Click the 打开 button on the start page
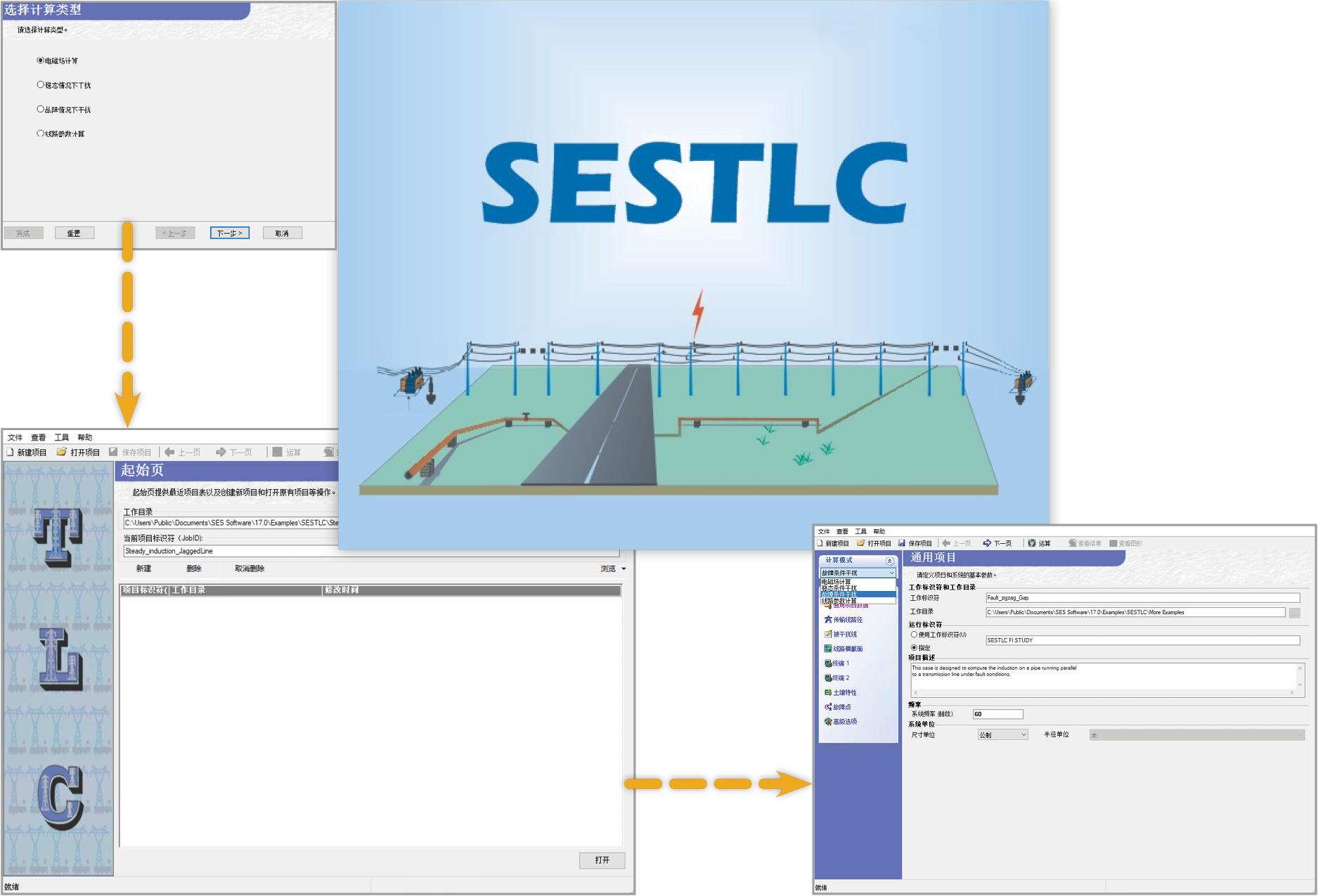Viewport: 1318px width, 896px height. [602, 860]
